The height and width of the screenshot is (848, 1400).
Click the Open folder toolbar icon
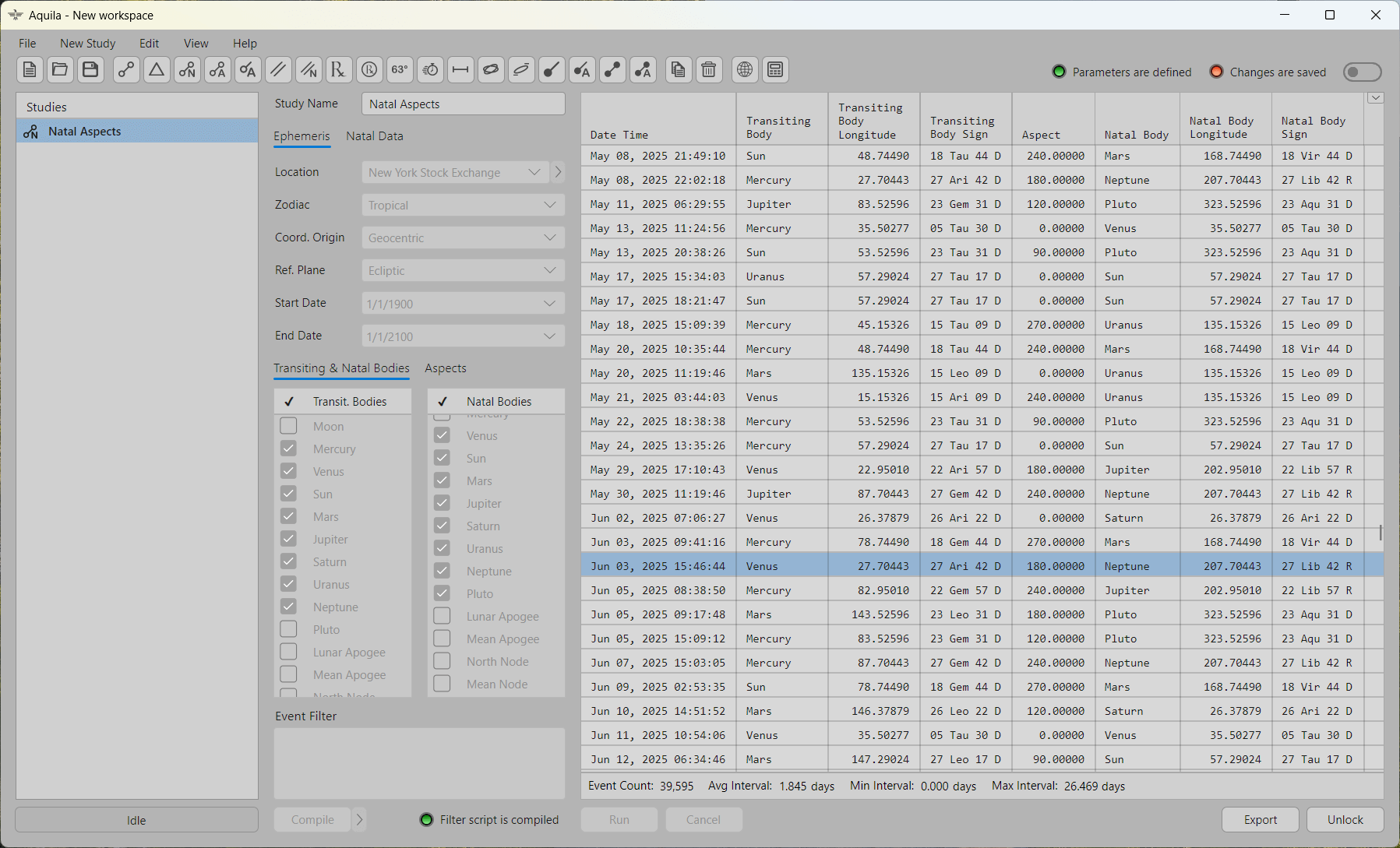[60, 70]
